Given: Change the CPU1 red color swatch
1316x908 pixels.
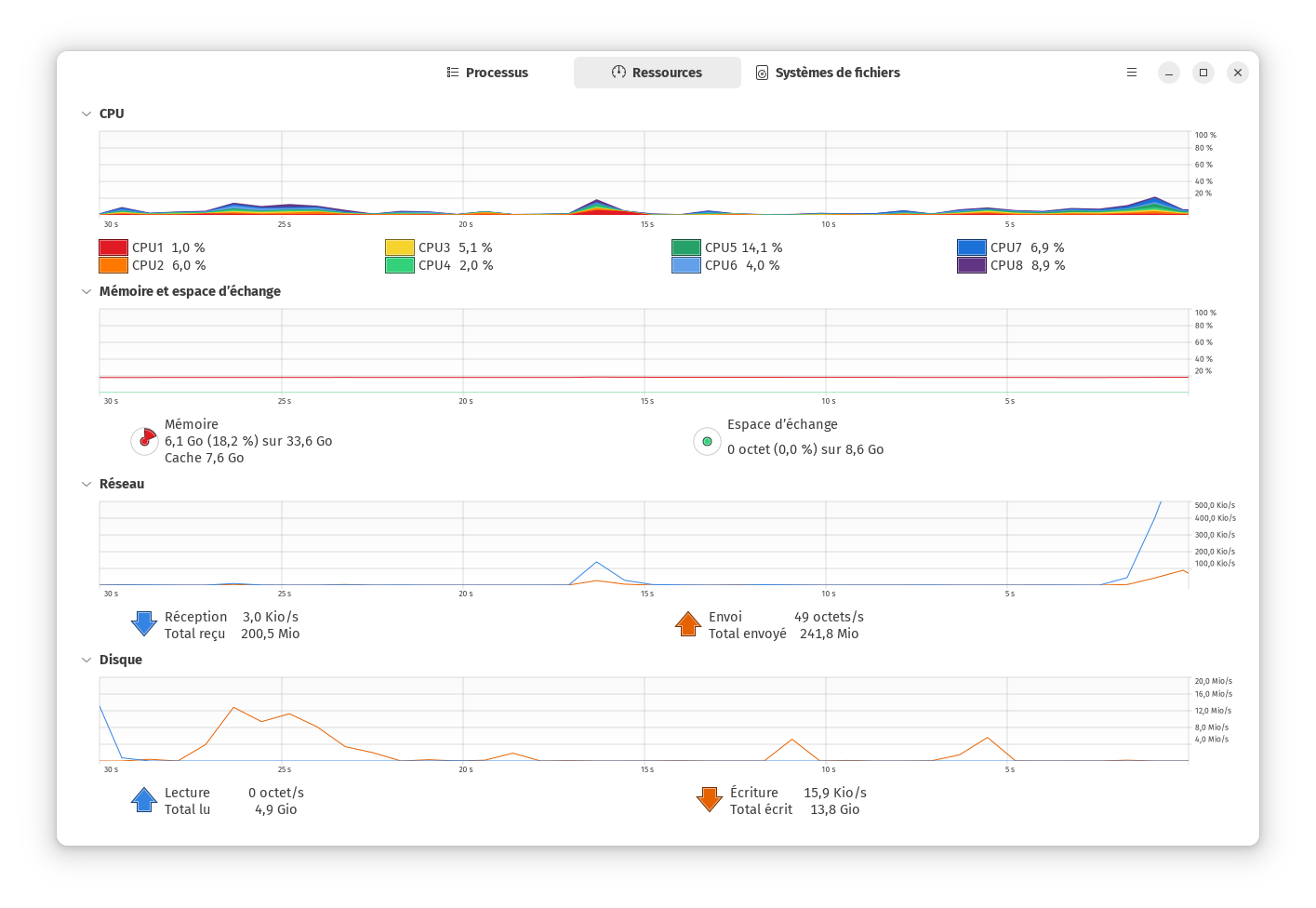Looking at the screenshot, I should (113, 247).
